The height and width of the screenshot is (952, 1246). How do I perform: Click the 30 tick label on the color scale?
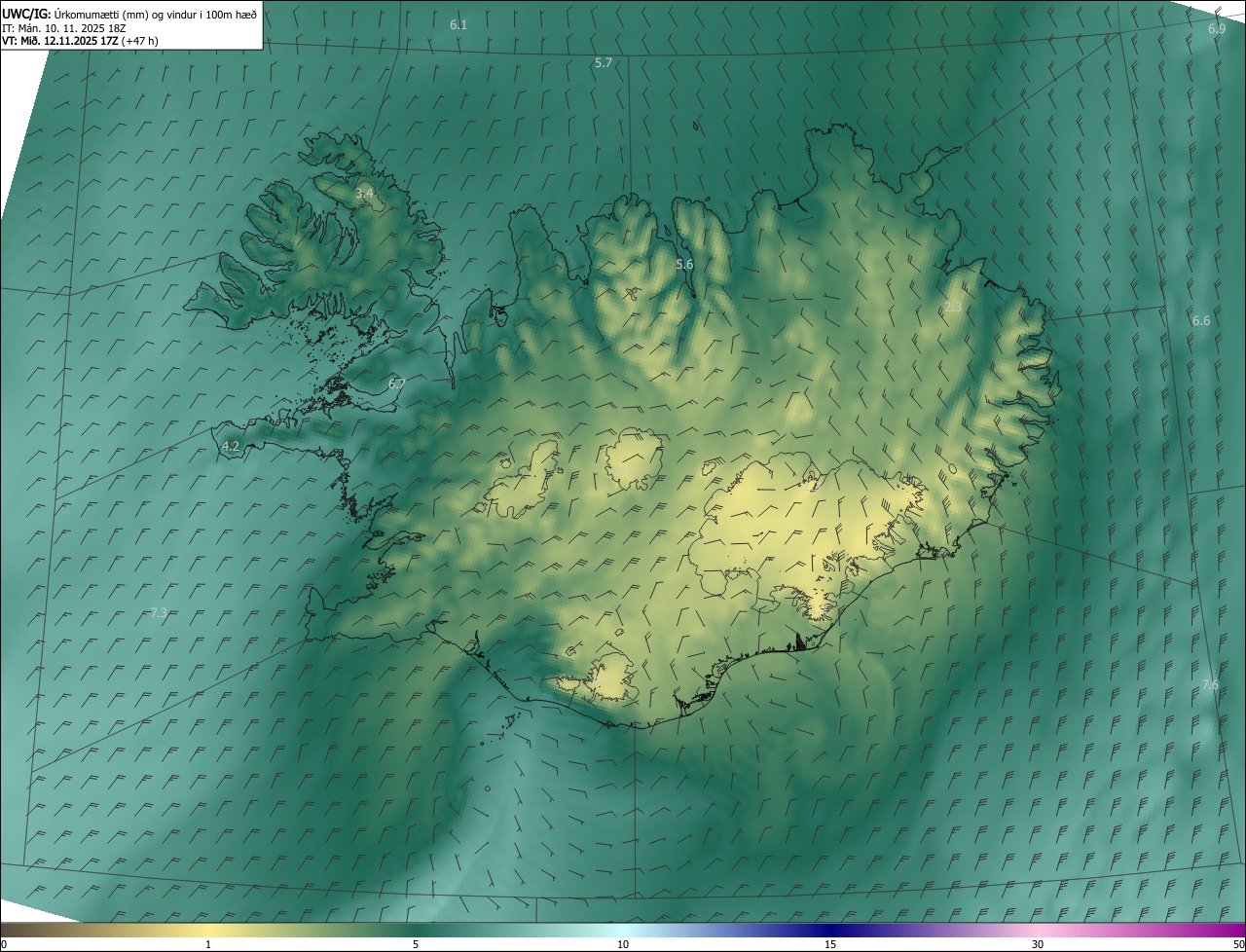1038,945
